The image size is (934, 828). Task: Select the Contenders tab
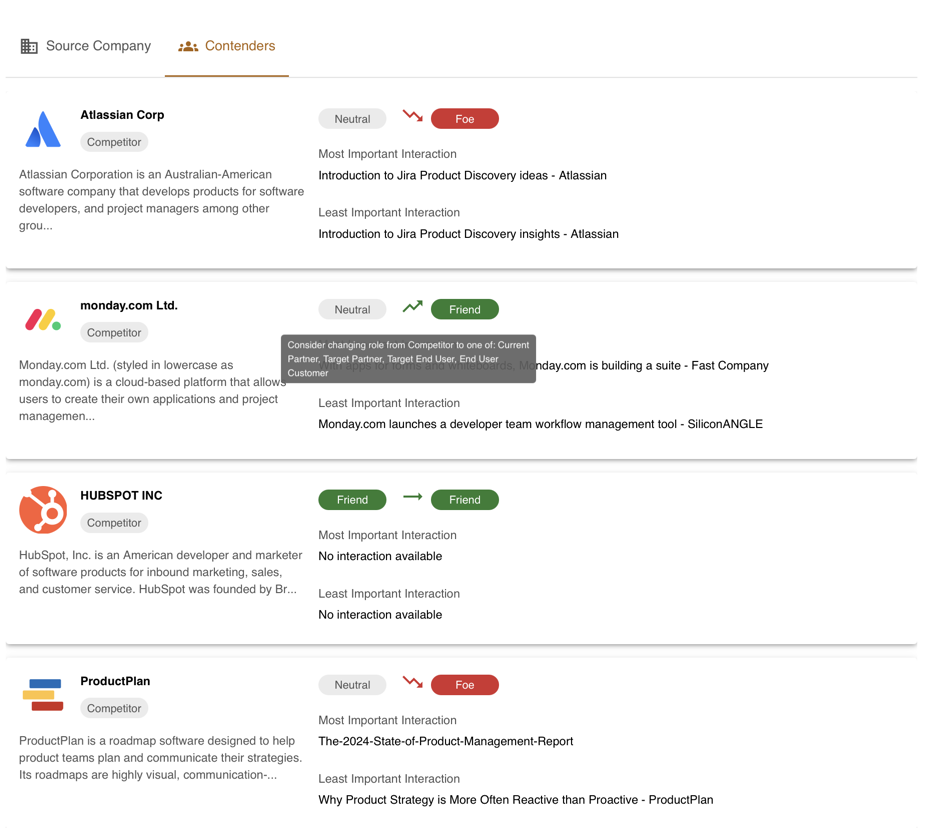point(227,46)
